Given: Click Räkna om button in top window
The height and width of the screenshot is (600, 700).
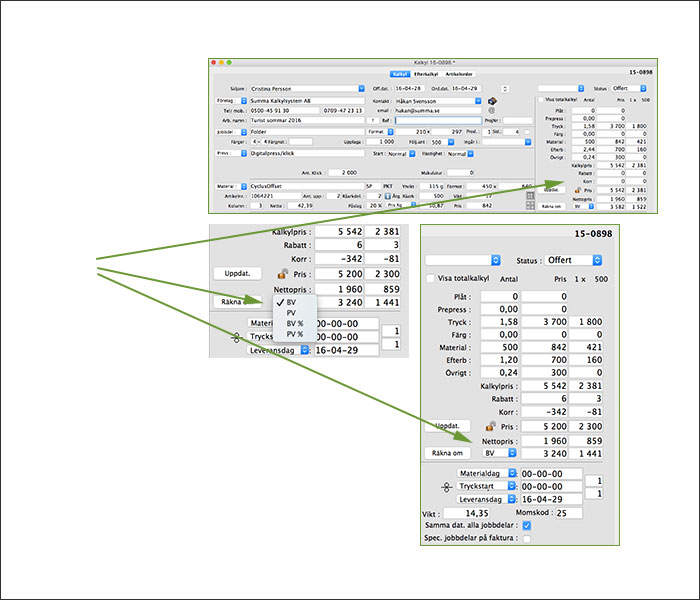Looking at the screenshot, I should 551,206.
